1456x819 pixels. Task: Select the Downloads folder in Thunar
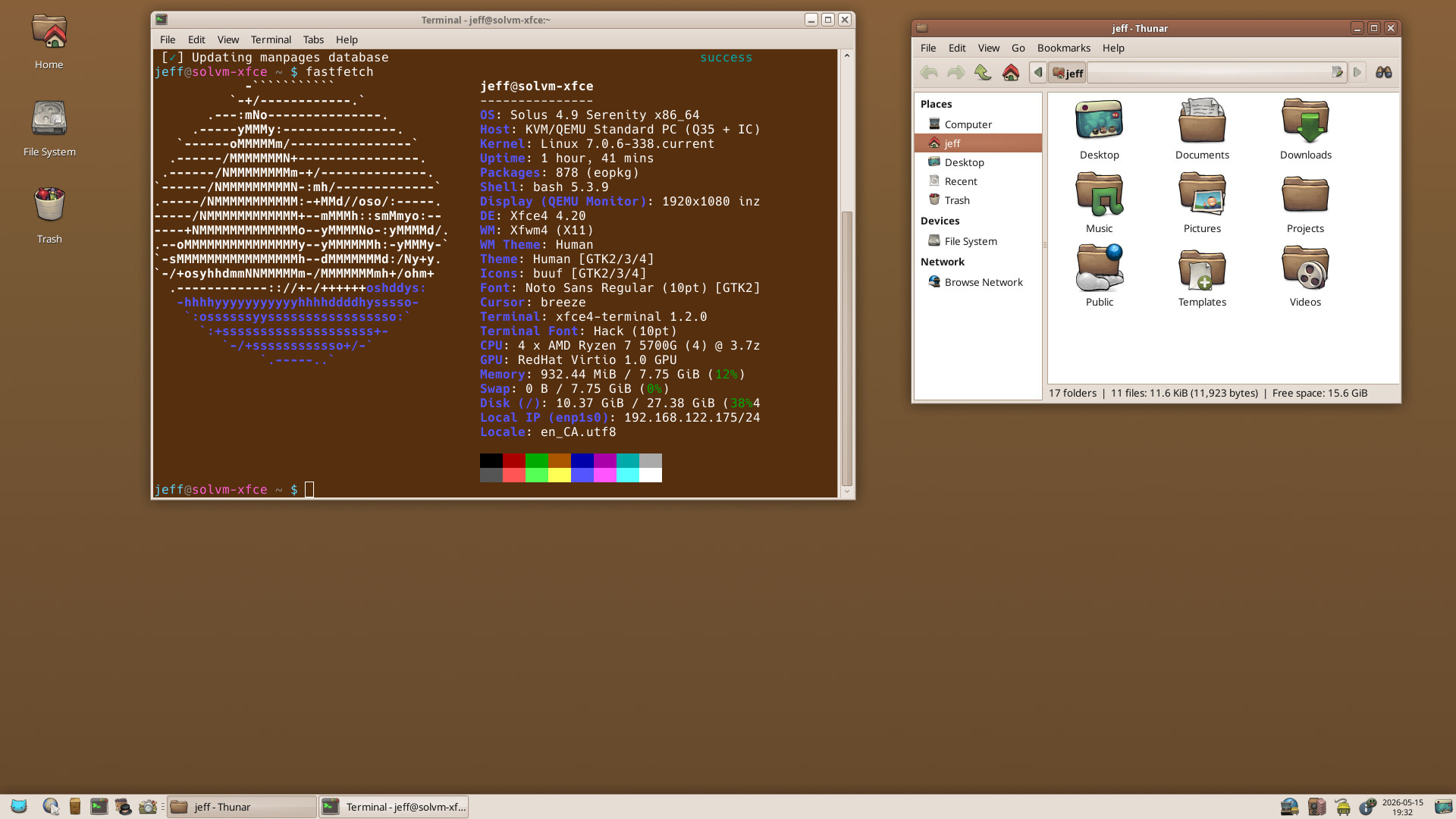point(1305,129)
